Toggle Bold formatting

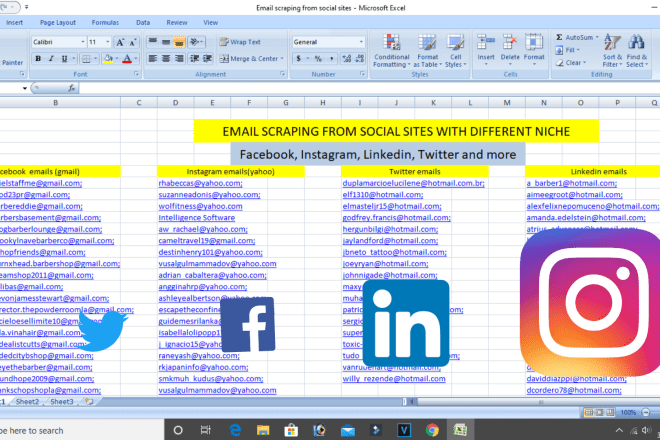click(38, 59)
